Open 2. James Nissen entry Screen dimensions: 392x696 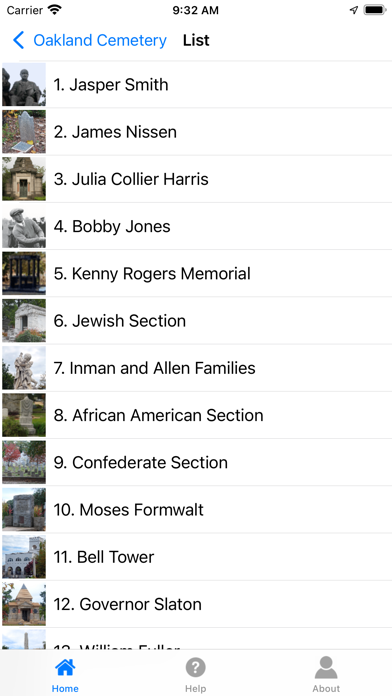tap(196, 132)
